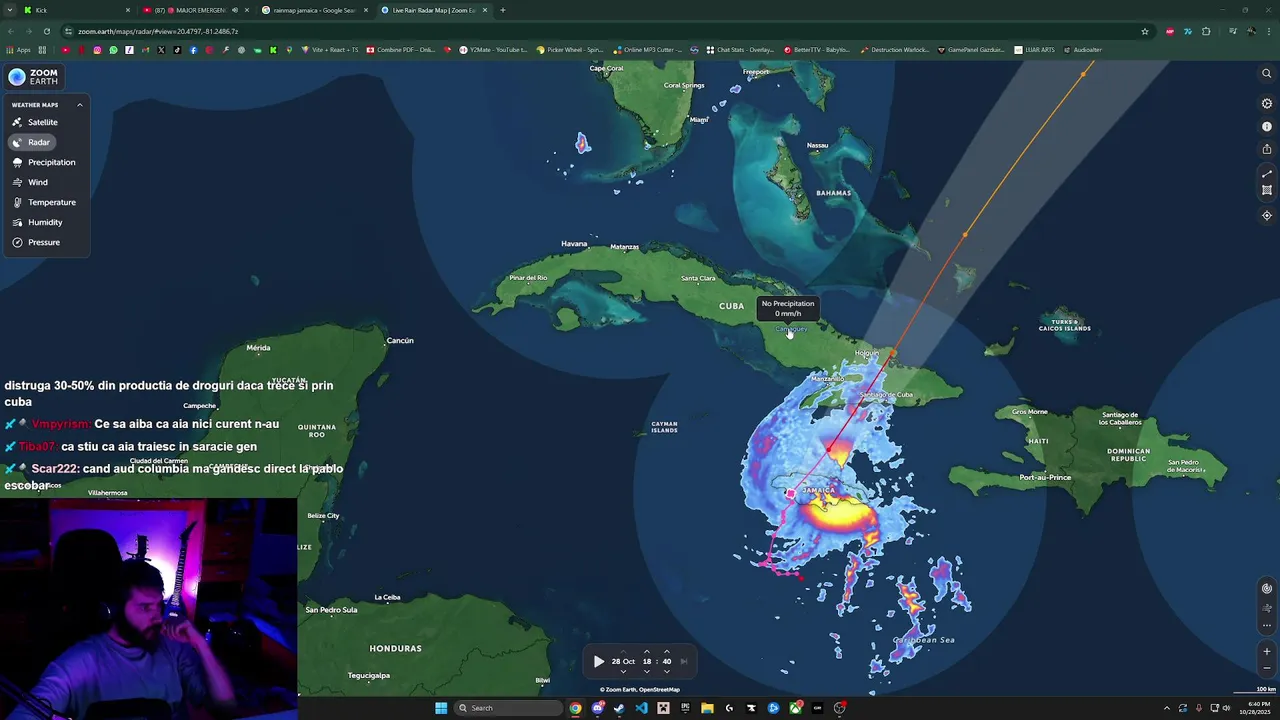Switch to rainmap jamaica Google Search tab
The height and width of the screenshot is (720, 1280).
pos(314,10)
